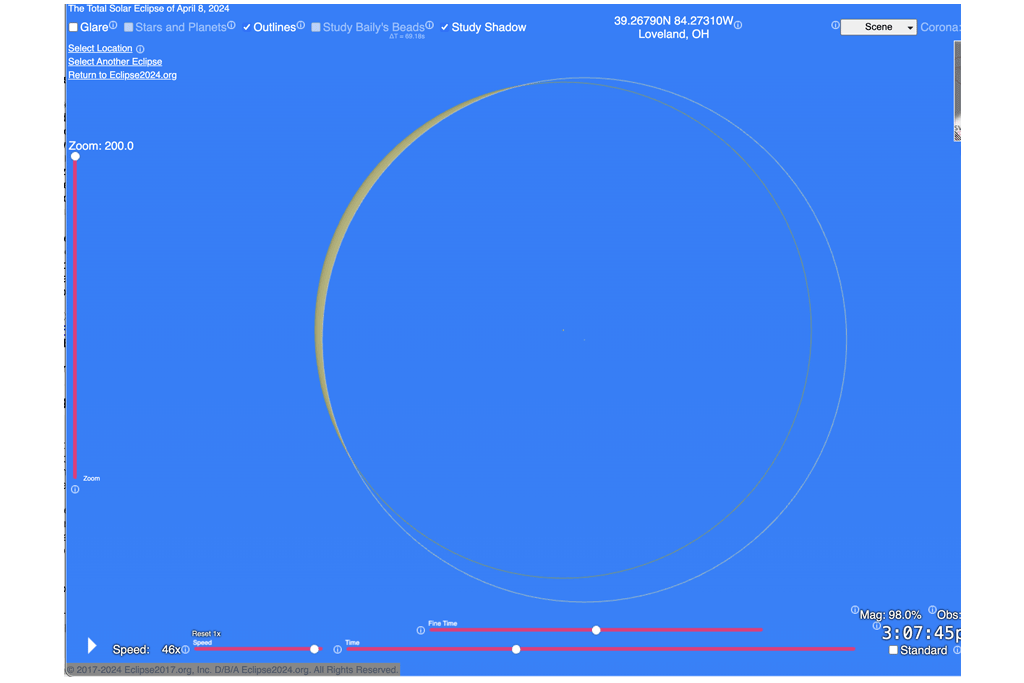The height and width of the screenshot is (683, 1024).
Task: Open the info icon below Zoom slider
Action: [75, 489]
